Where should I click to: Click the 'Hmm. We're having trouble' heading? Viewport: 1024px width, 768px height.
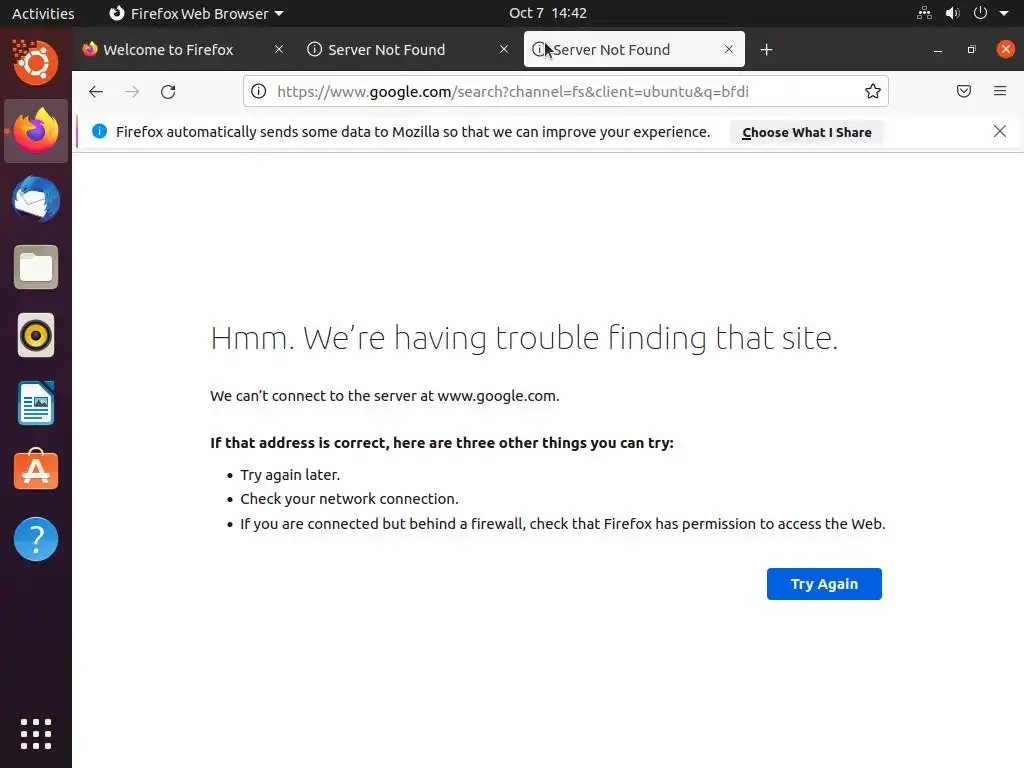[524, 338]
